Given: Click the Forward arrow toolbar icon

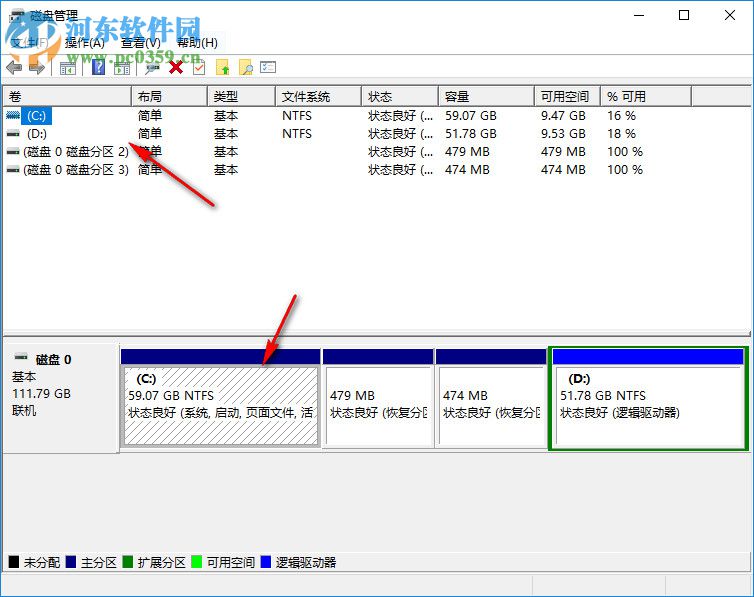Looking at the screenshot, I should [x=37, y=68].
